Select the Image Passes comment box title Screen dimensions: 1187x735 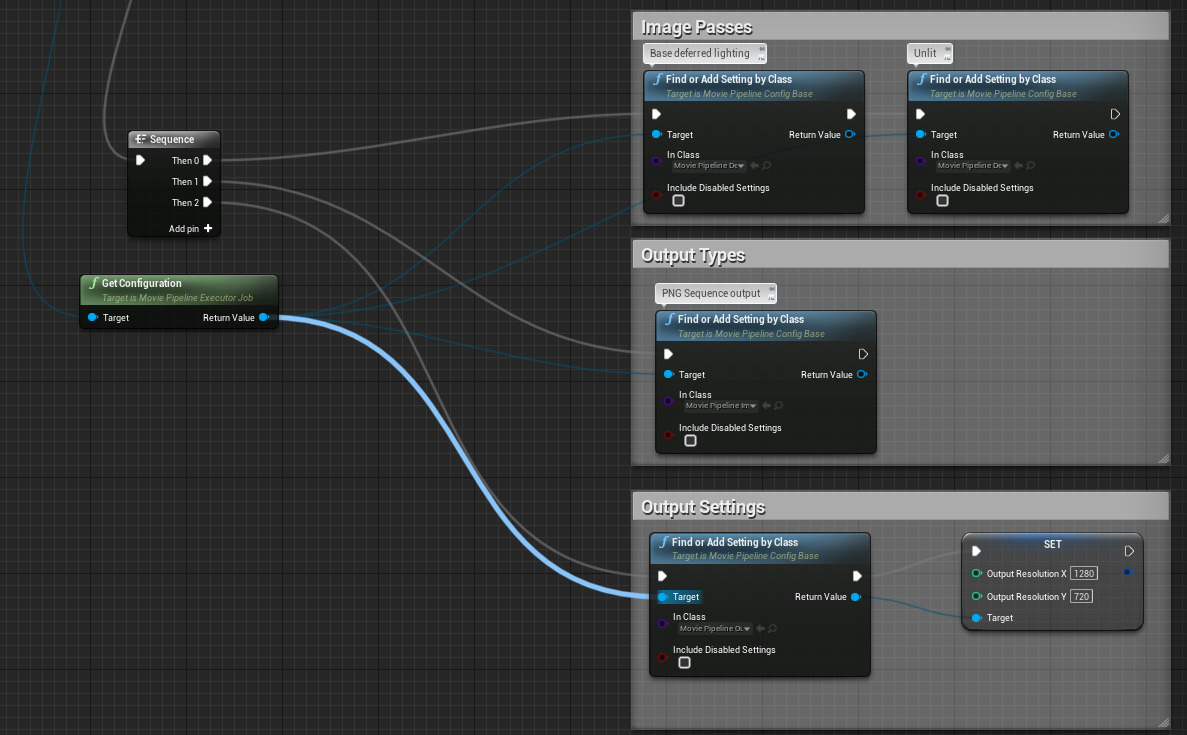coord(697,27)
